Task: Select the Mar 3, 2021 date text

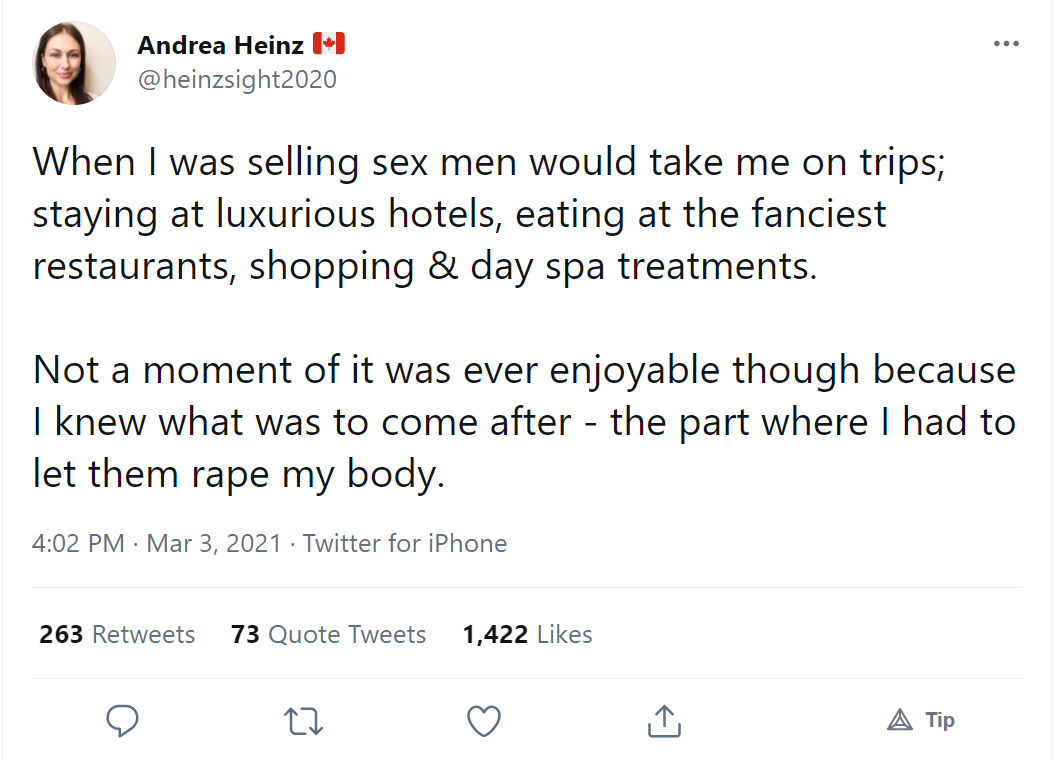Action: coord(214,543)
